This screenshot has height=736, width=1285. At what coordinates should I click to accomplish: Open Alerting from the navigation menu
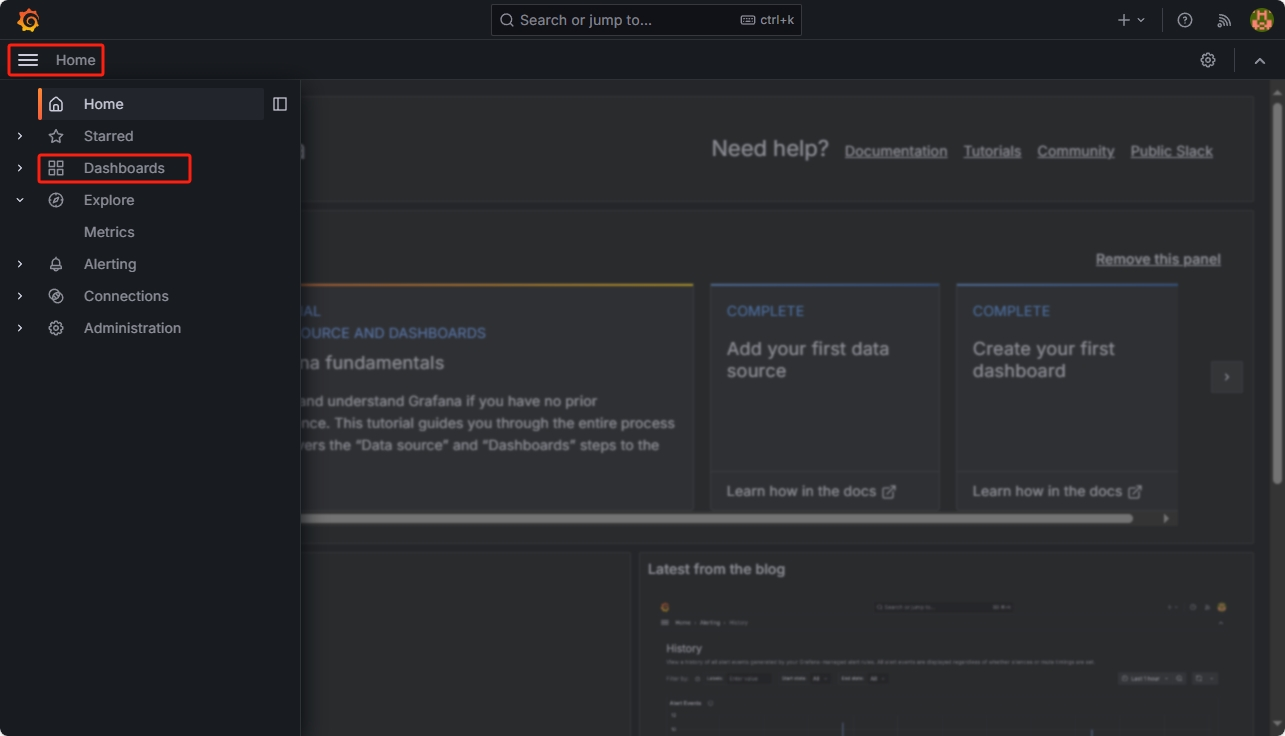tap(110, 264)
